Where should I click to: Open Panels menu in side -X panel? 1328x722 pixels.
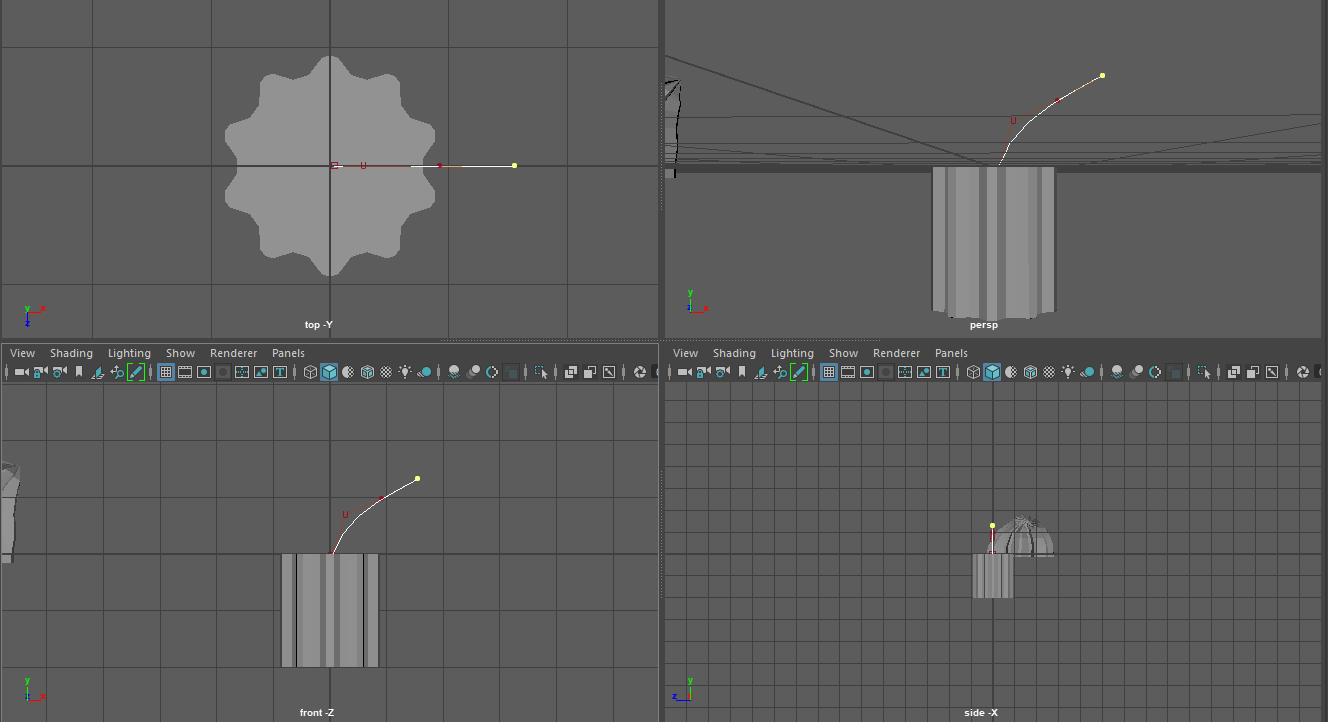point(952,353)
